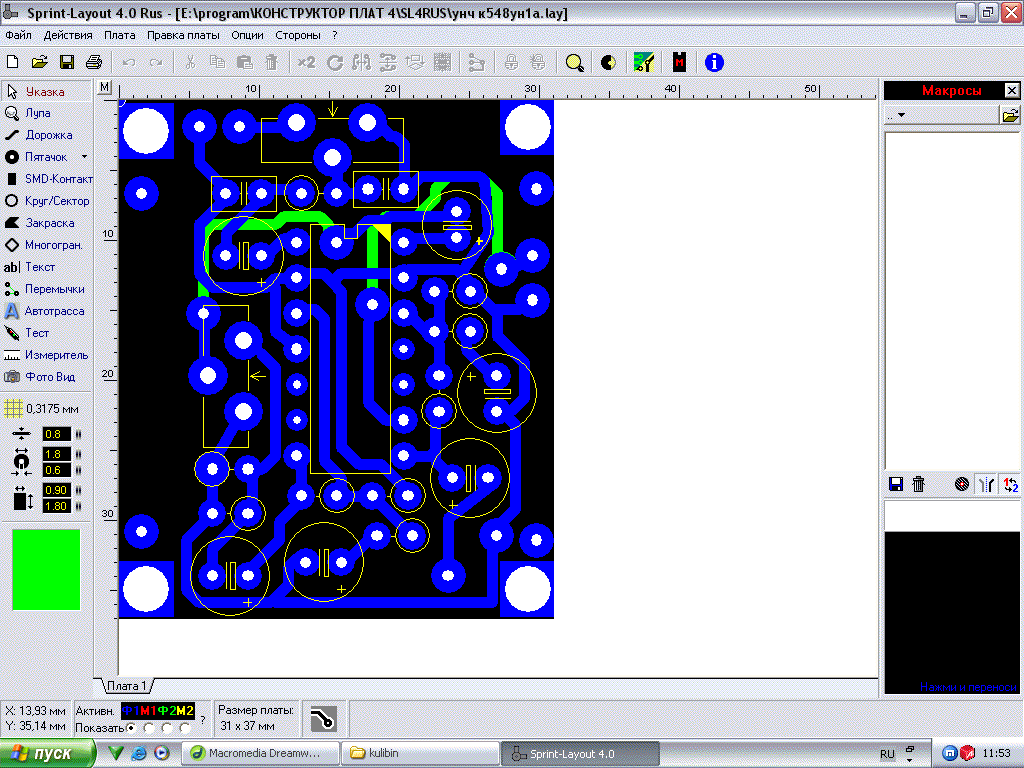1024x768 pixels.
Task: Select fourth Показать layer radio button
Action: (185, 728)
